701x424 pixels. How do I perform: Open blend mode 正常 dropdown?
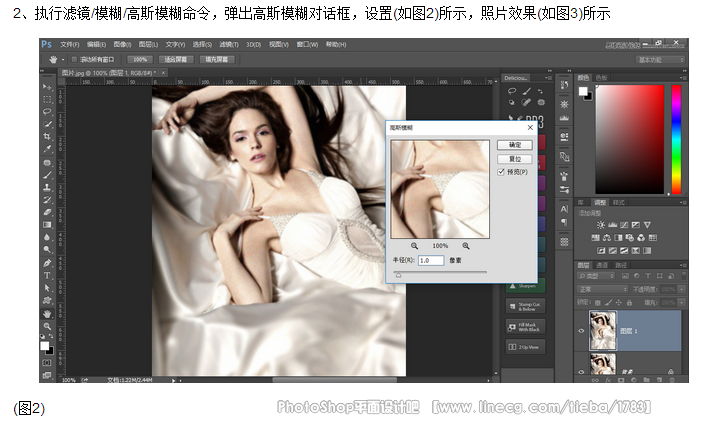point(602,289)
